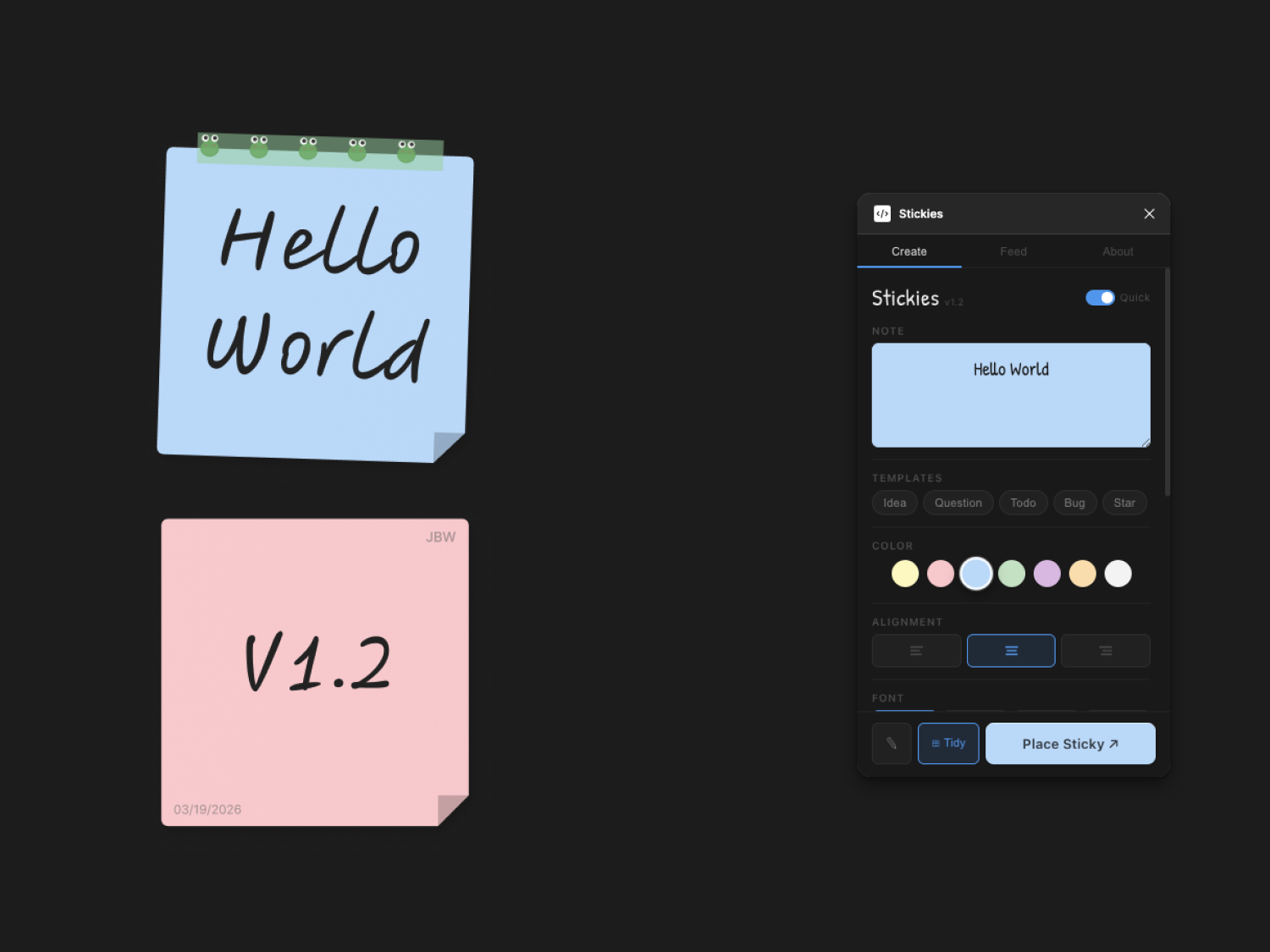1270x952 pixels.
Task: Choose the pink color swatch
Action: pos(941,574)
